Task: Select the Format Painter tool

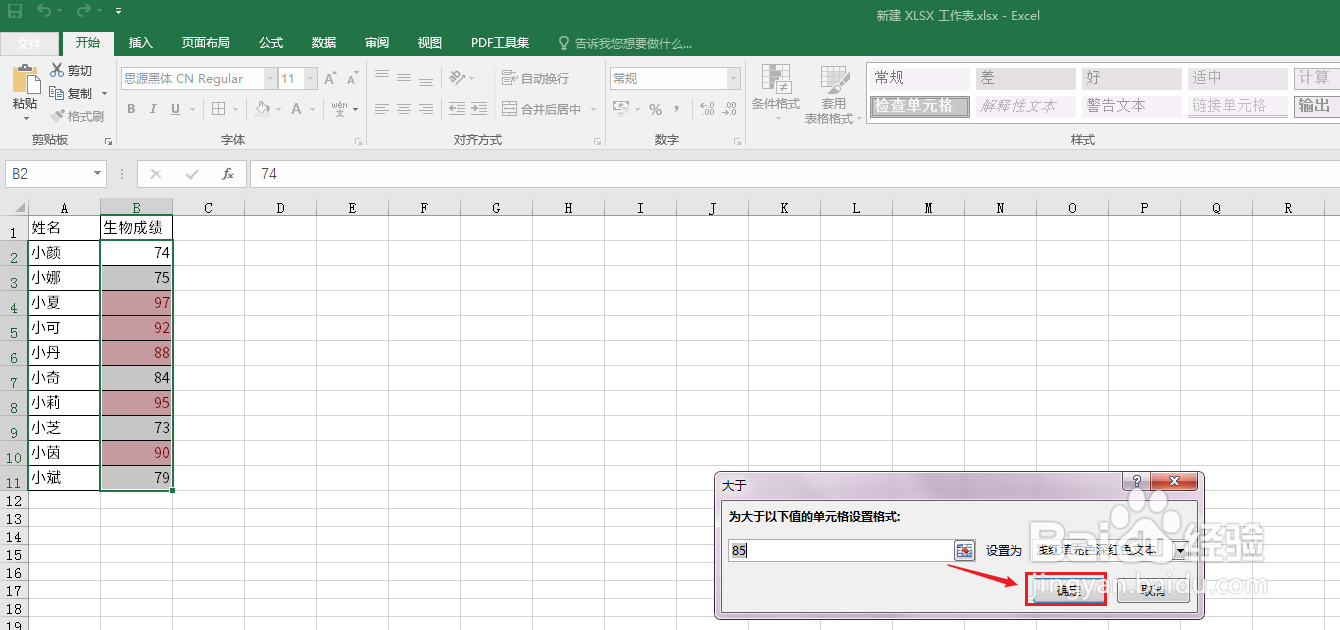Action: click(80, 117)
